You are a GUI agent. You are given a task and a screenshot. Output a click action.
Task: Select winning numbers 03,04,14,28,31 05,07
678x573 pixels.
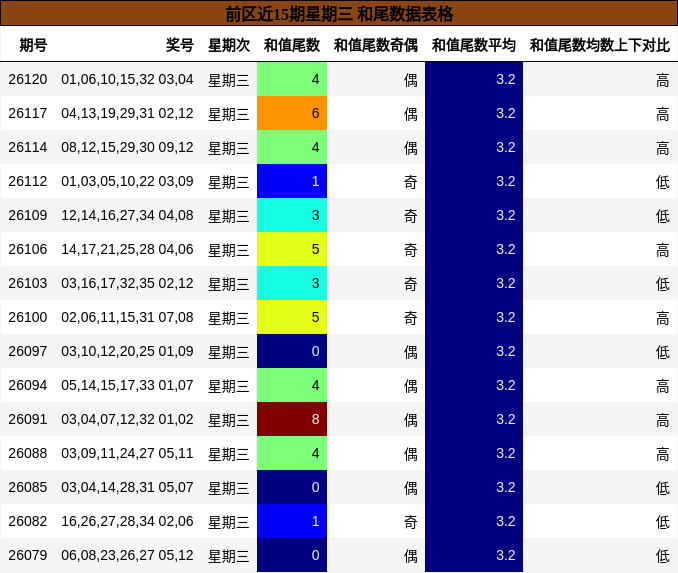coord(127,487)
